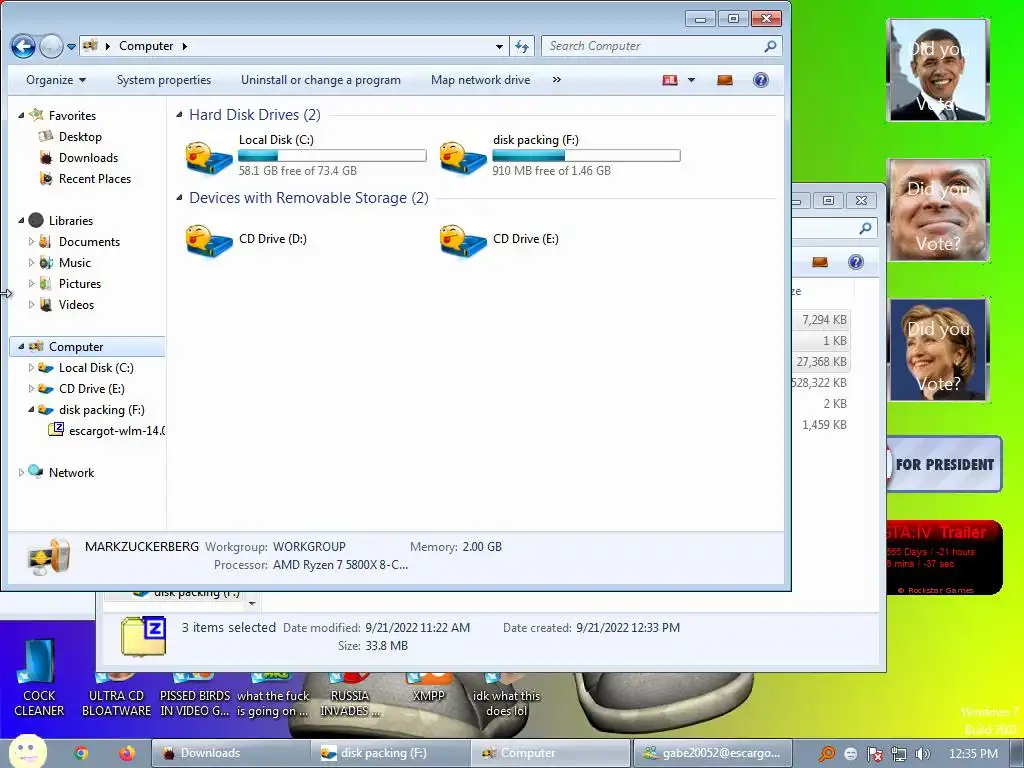Select Desktop under Favorites
Image resolution: width=1024 pixels, height=768 pixels.
point(80,136)
